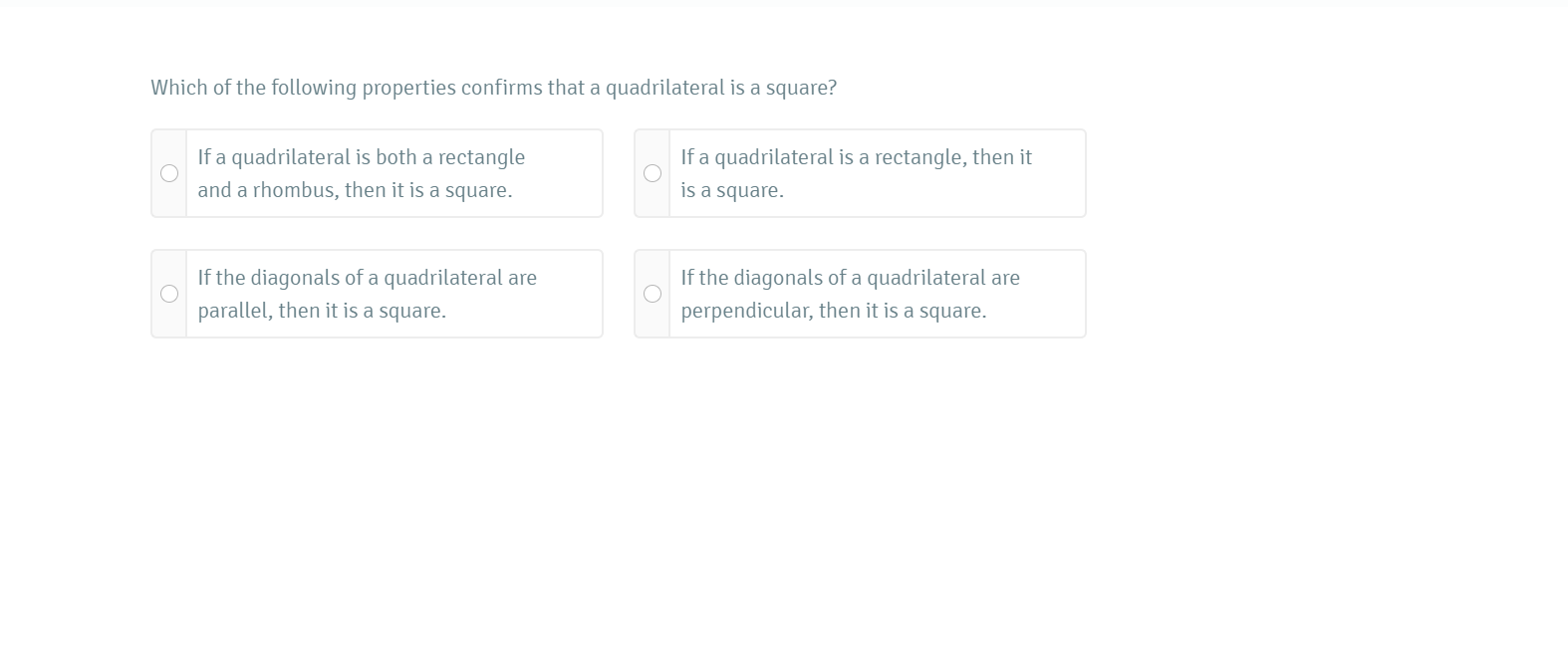Image resolution: width=1568 pixels, height=668 pixels.
Task: Choose the parallel diagonals radio button
Action: (169, 294)
